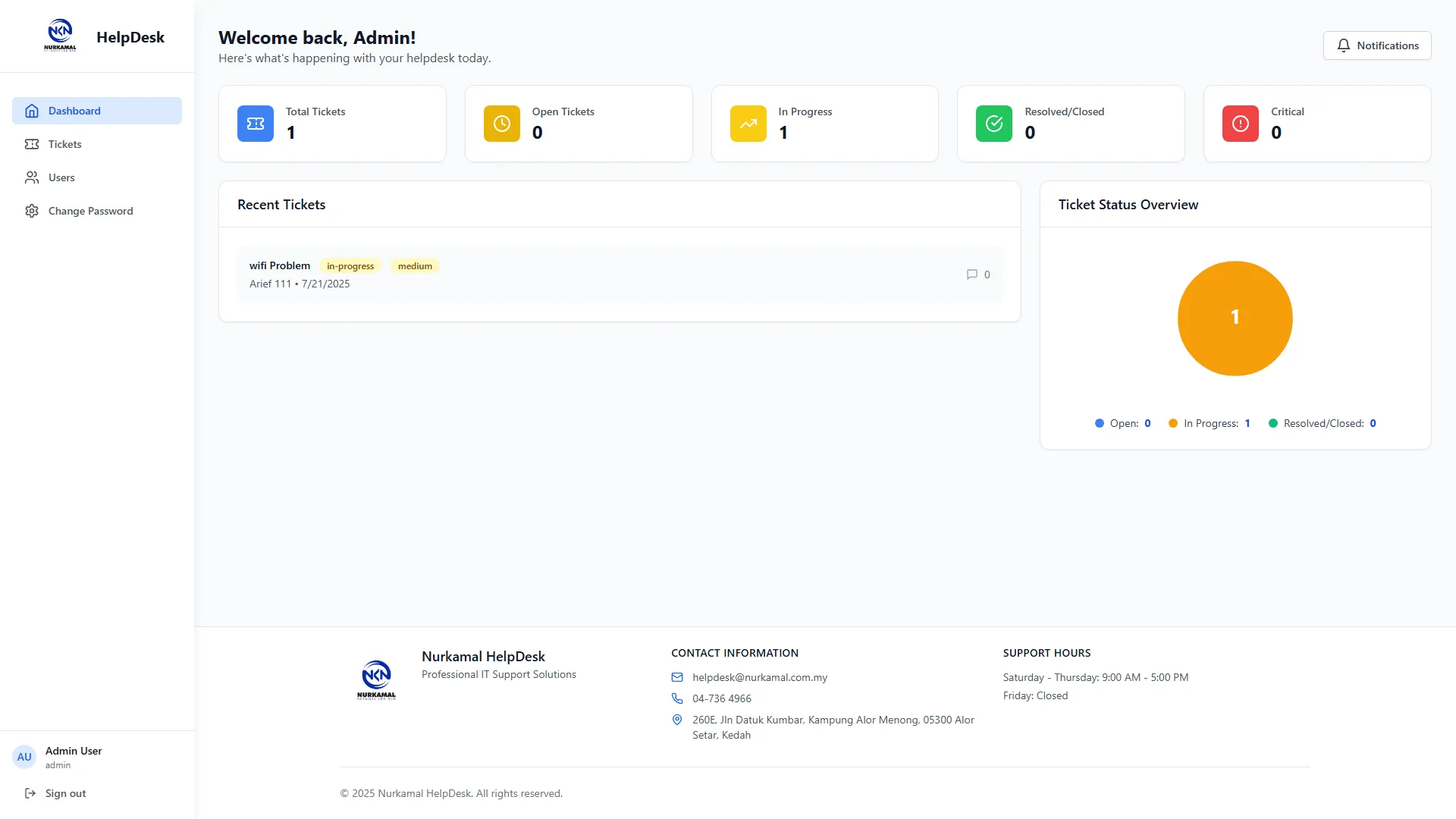Click the green Resolved/Closed legend dot
Screen dimensions: 1456x819
coord(1273,423)
